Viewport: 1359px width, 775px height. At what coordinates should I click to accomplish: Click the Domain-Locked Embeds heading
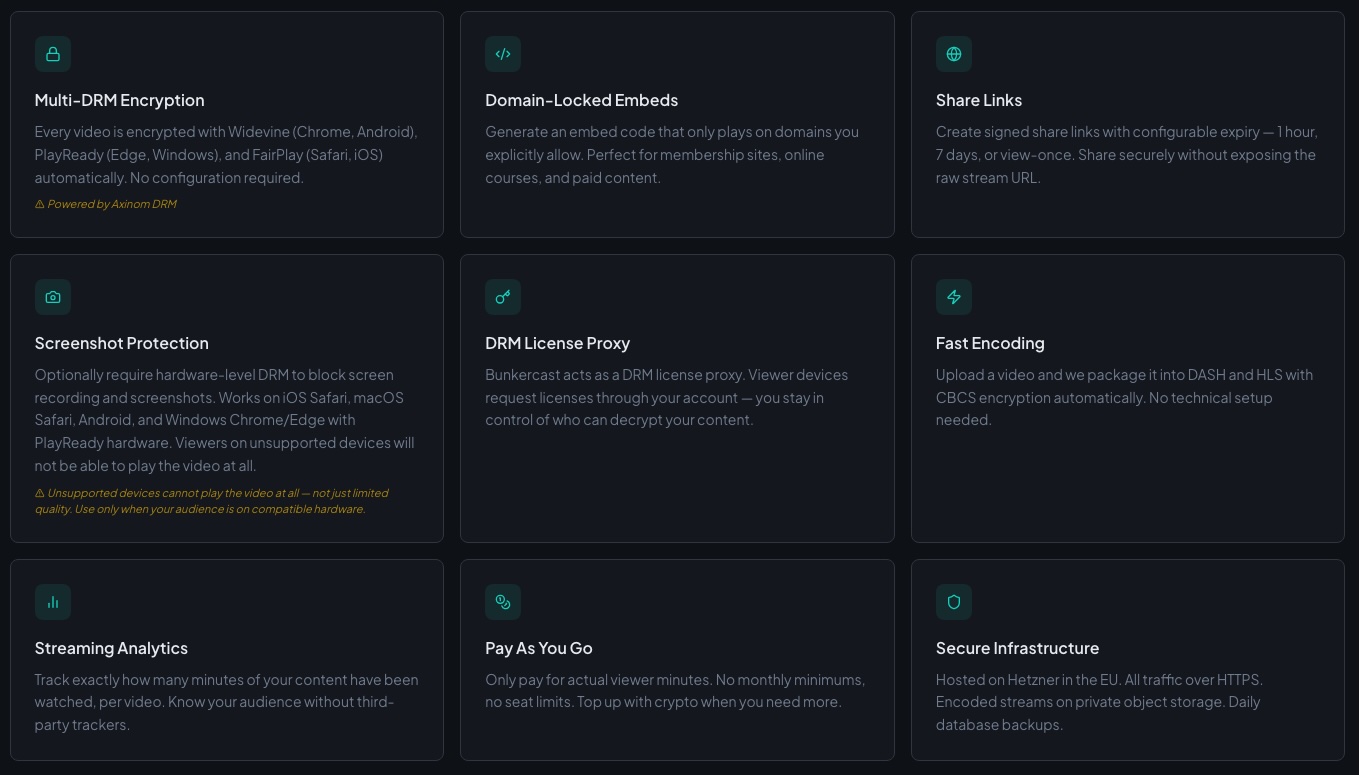pos(581,100)
